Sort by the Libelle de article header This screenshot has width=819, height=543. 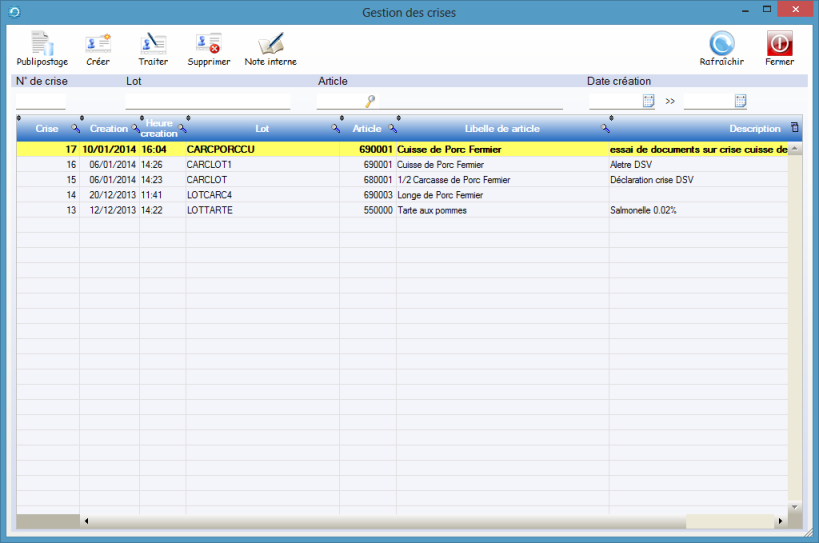point(502,129)
